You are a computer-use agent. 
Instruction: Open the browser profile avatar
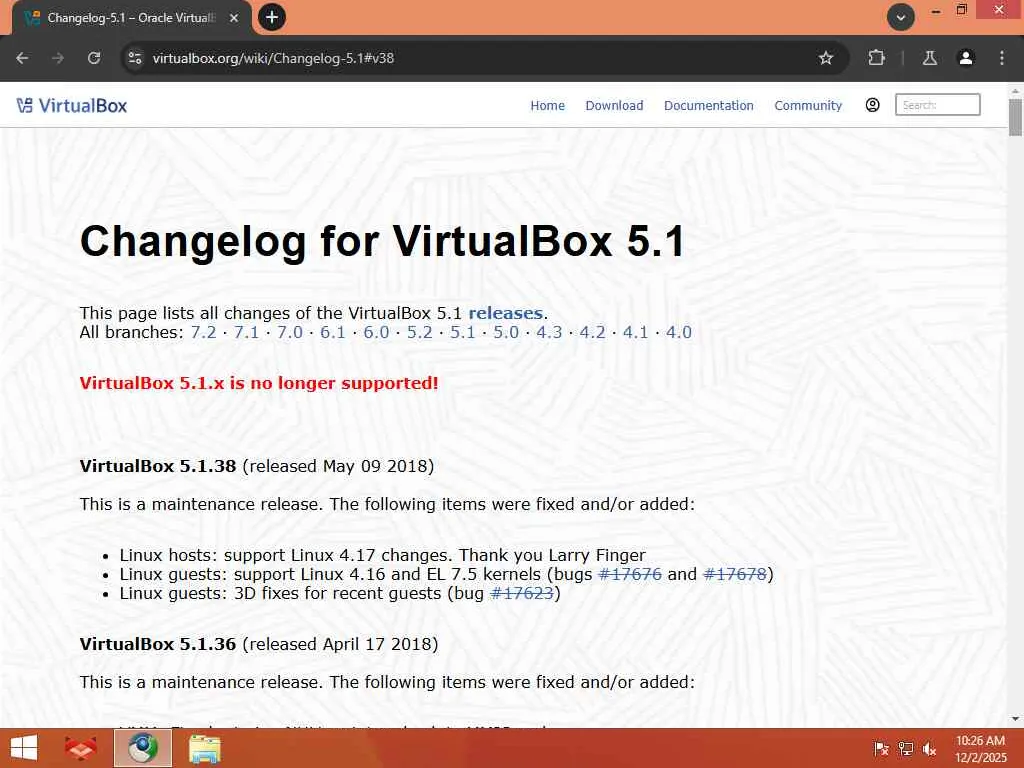966,58
